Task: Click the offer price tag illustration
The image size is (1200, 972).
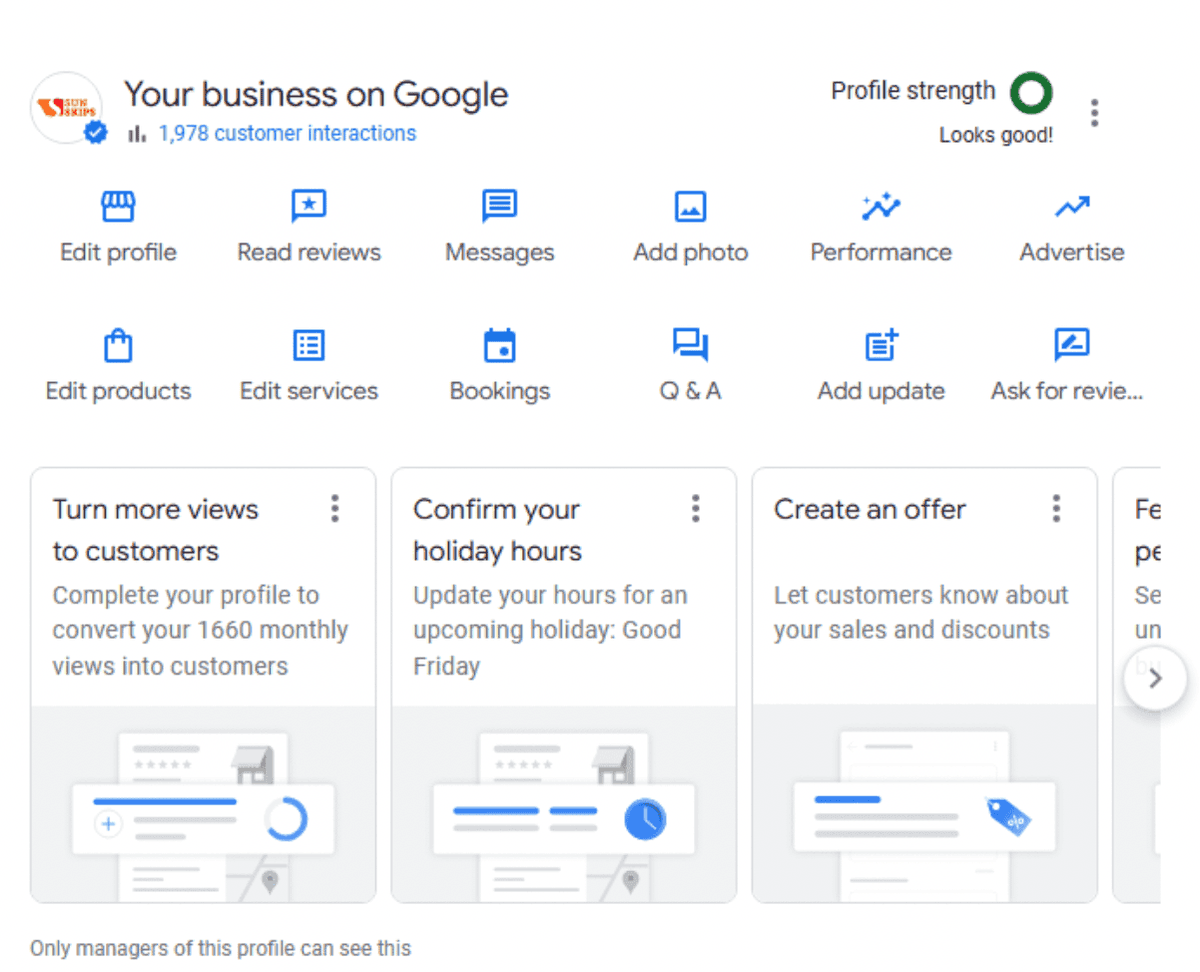Action: point(924,804)
